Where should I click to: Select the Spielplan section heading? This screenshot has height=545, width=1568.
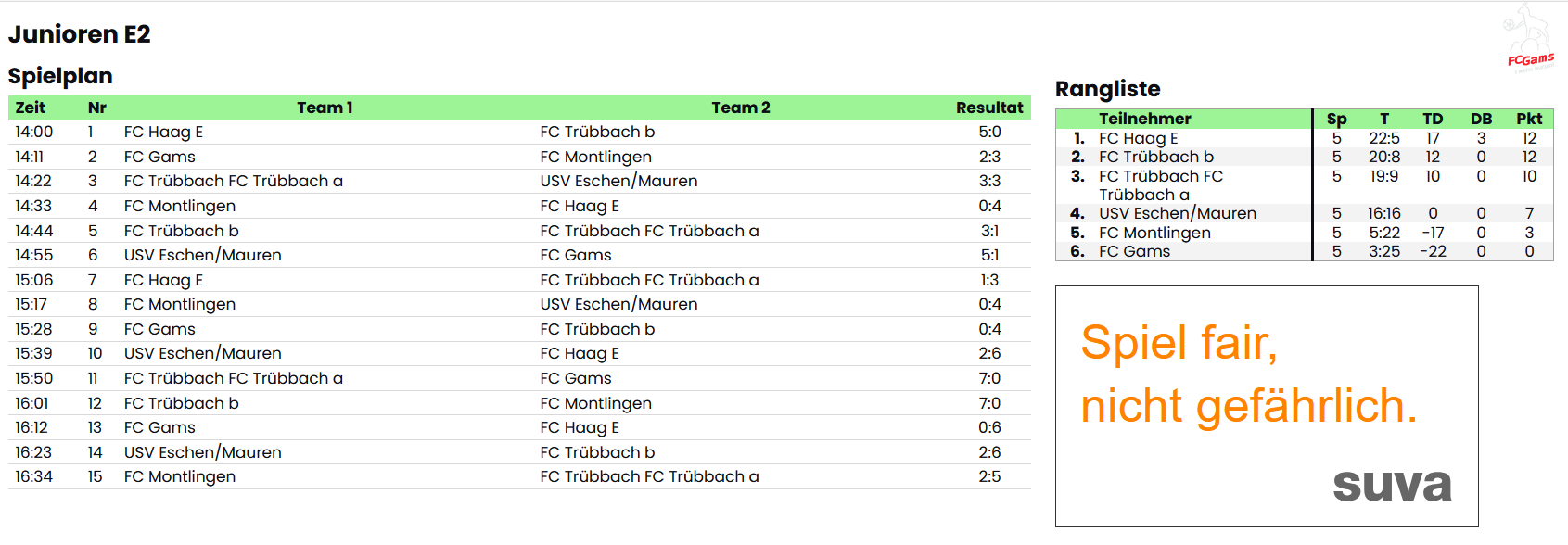(60, 76)
